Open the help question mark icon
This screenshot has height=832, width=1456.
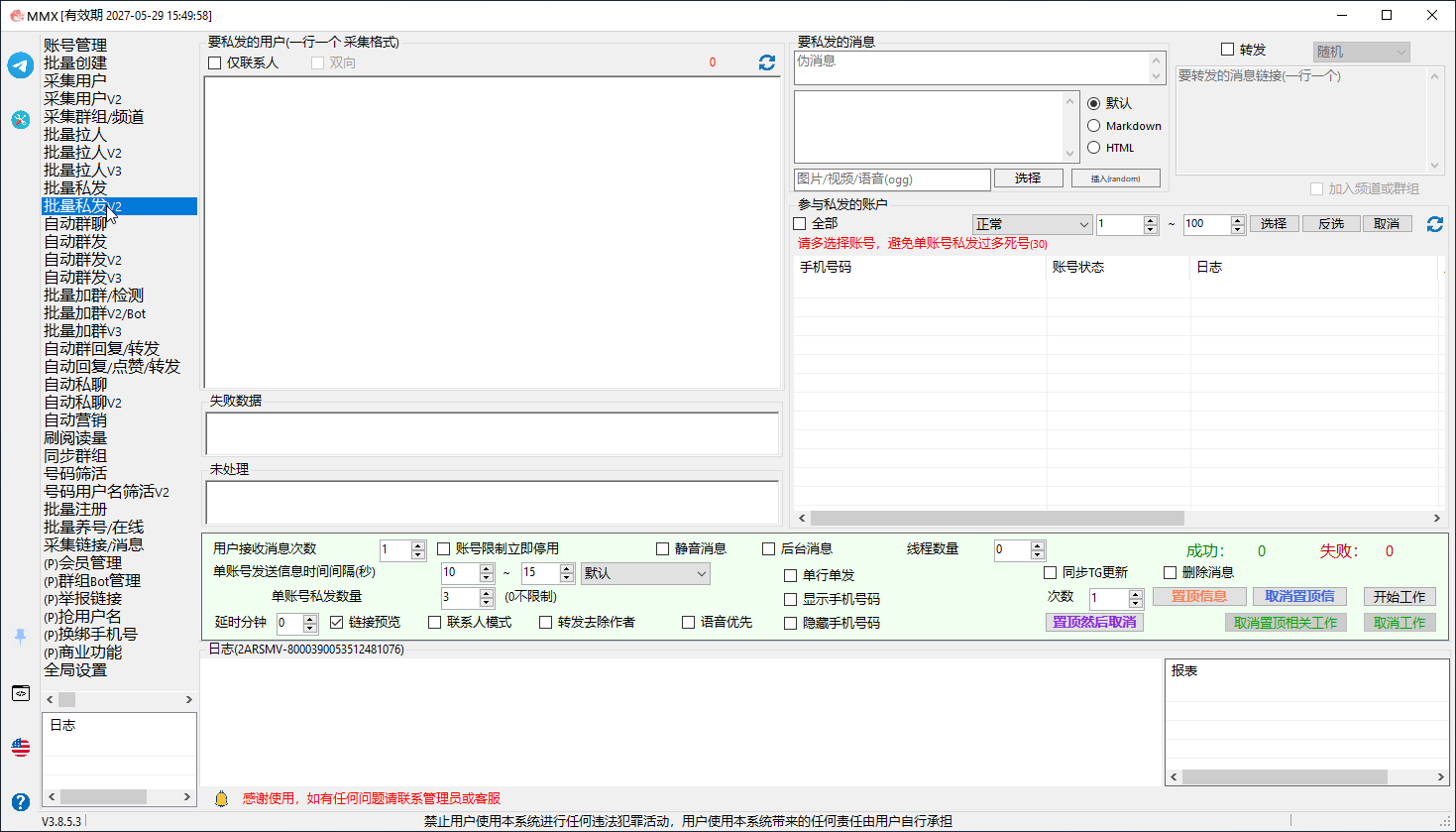[21, 801]
